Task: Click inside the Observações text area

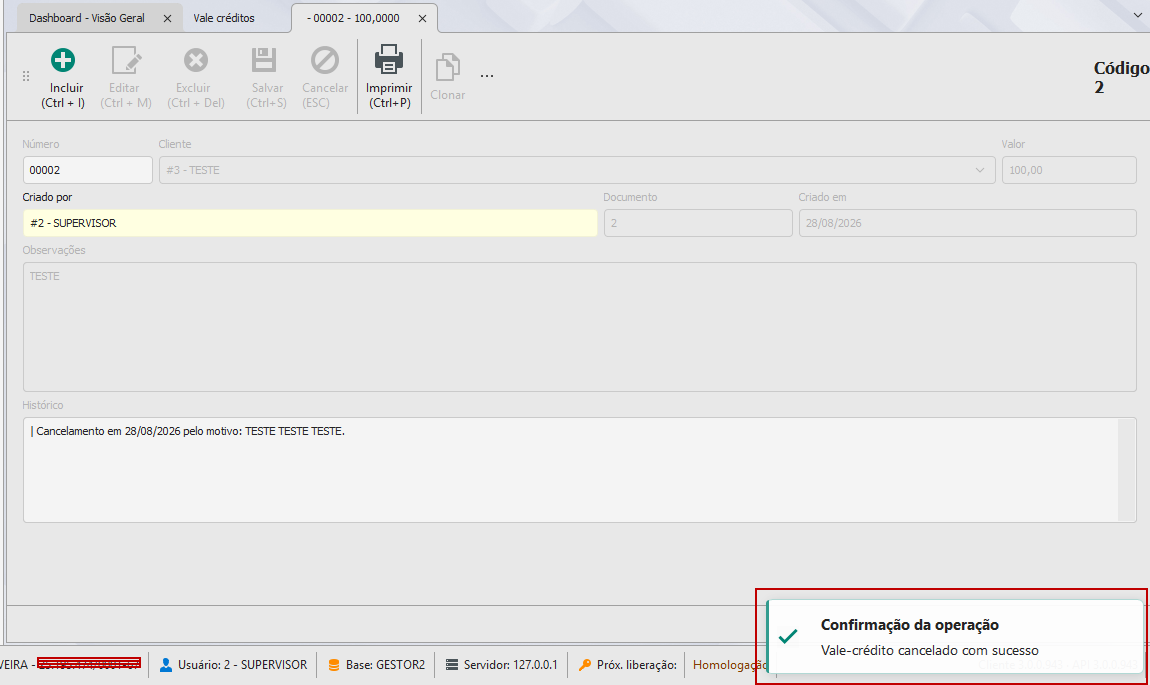Action: tap(579, 327)
